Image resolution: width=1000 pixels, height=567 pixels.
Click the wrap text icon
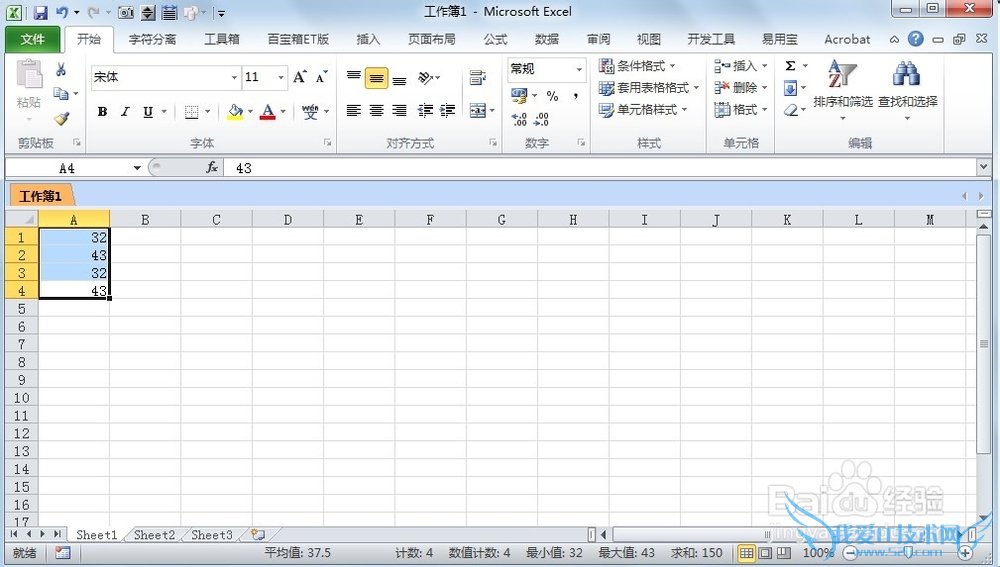[477, 78]
